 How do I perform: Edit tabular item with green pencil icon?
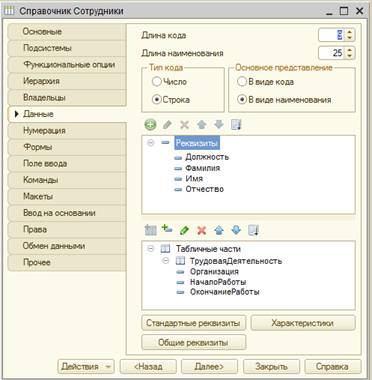[184, 230]
